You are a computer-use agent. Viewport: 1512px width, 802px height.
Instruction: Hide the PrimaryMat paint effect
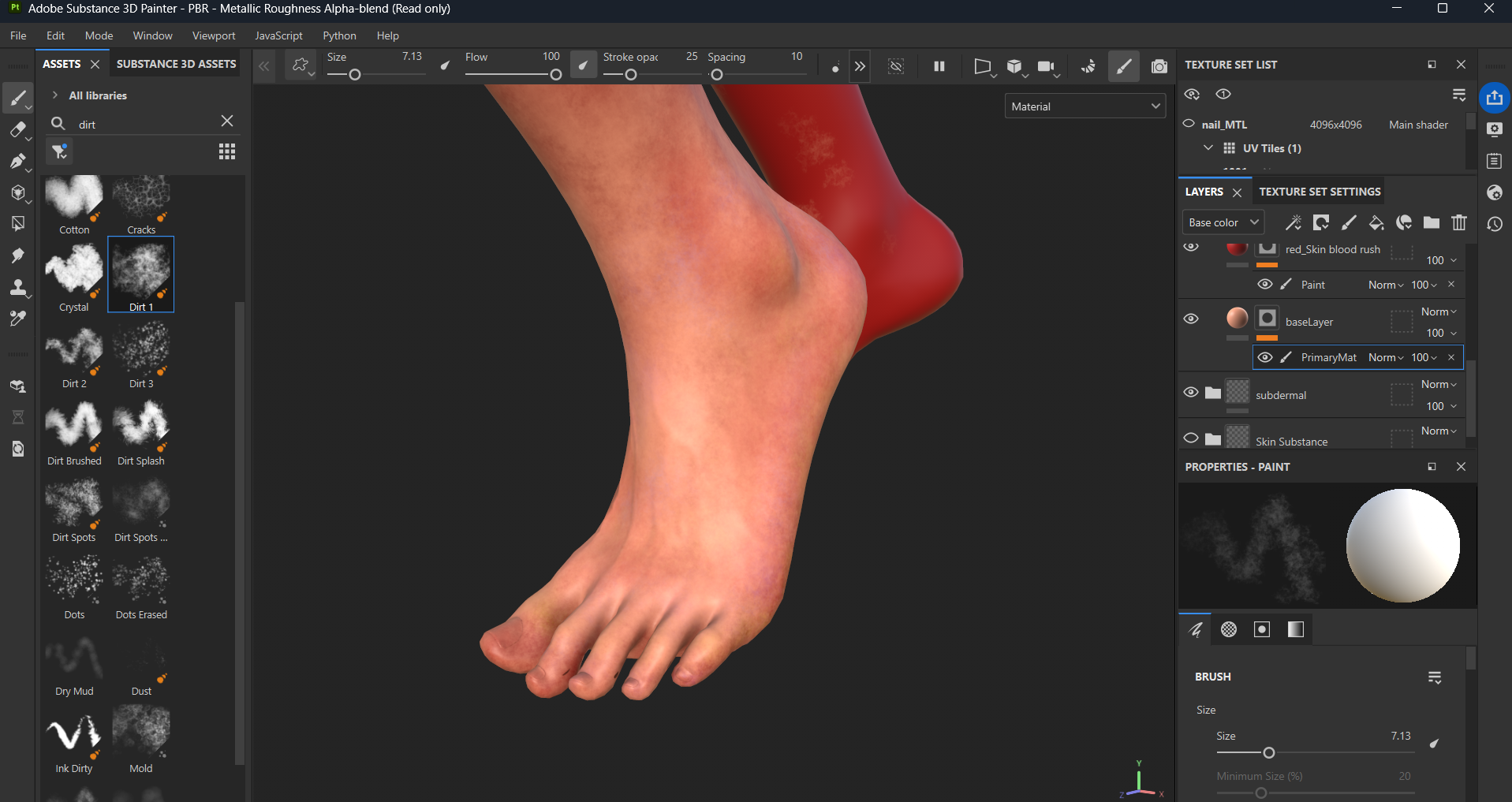pos(1265,357)
